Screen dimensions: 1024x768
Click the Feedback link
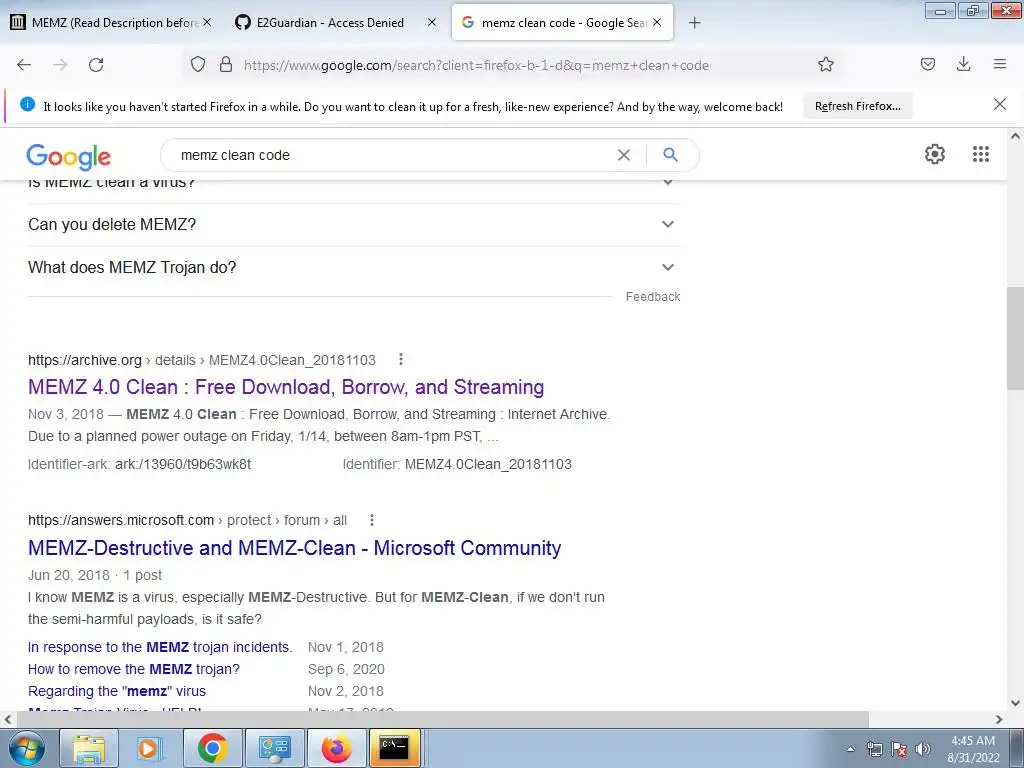point(652,296)
